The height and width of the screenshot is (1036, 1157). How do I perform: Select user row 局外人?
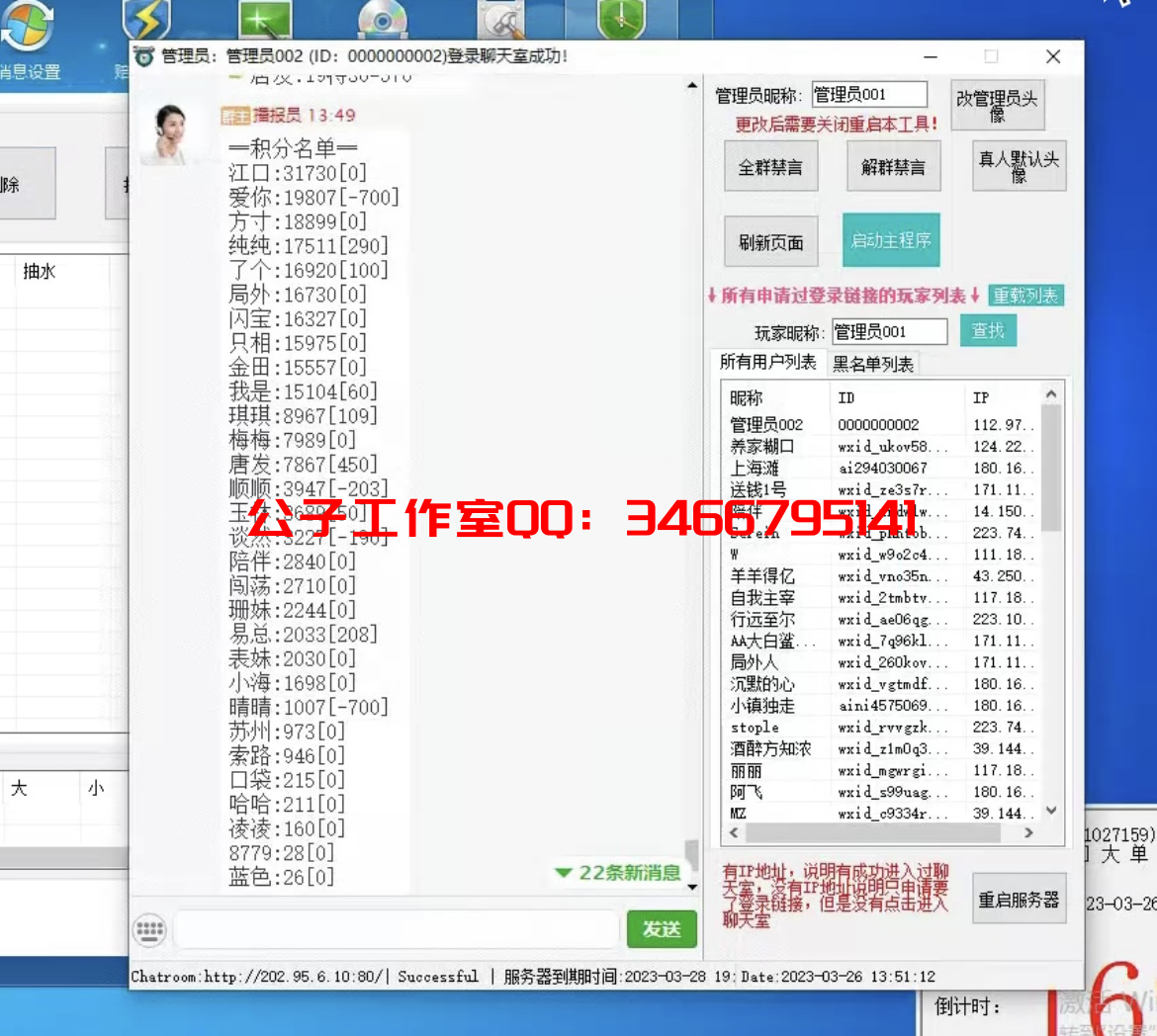(880, 662)
